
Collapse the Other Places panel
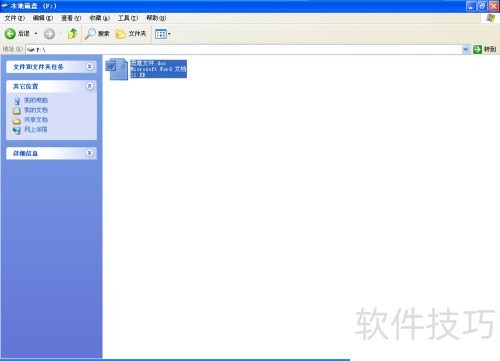point(89,86)
